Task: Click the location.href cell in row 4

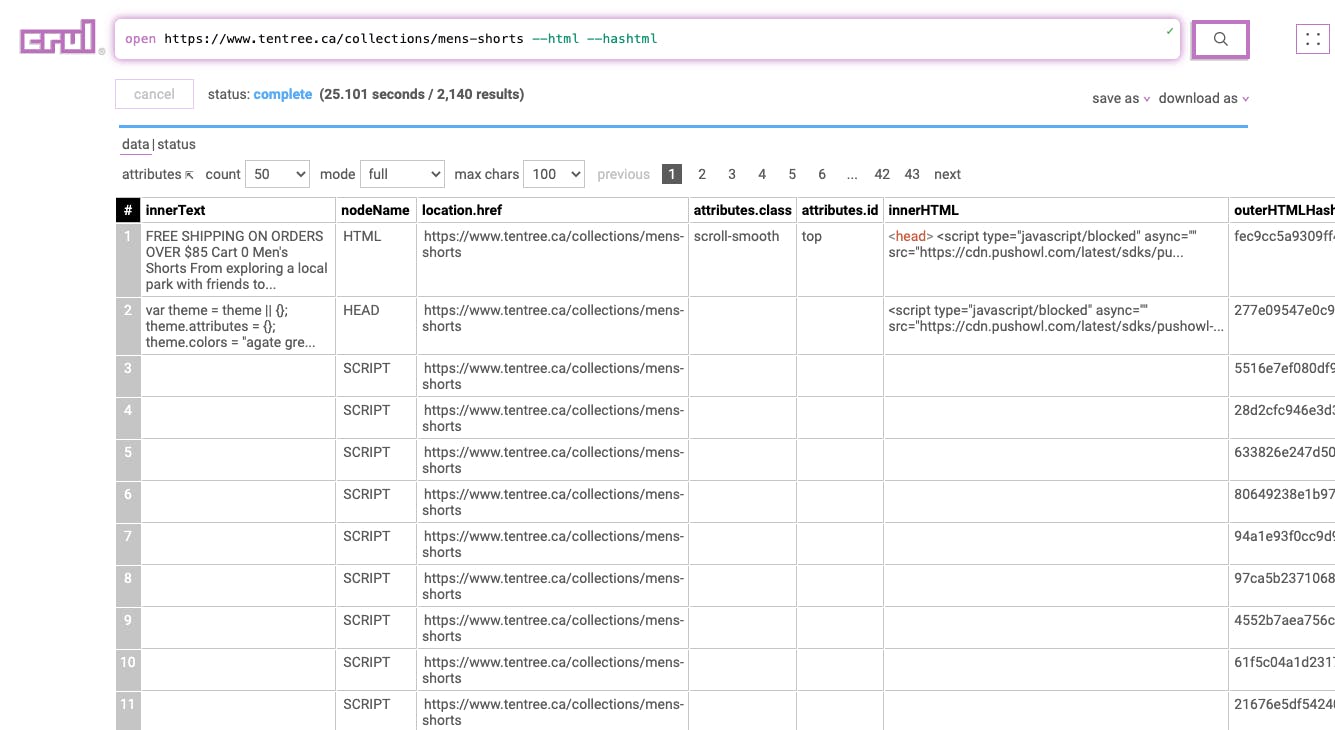Action: coord(552,418)
